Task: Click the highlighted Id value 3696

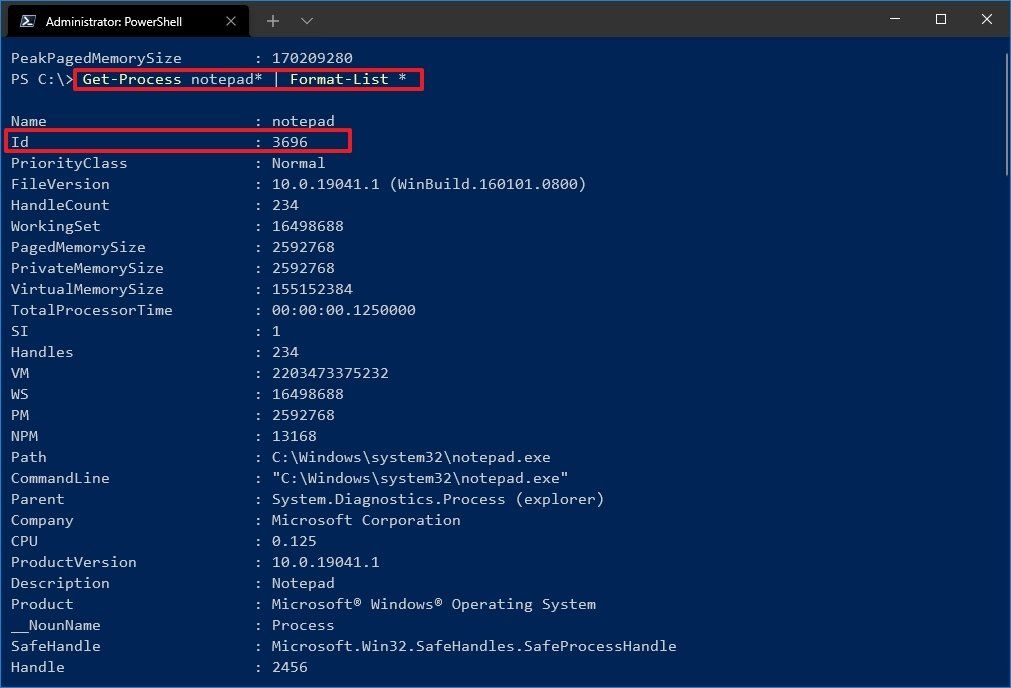Action: tap(290, 141)
